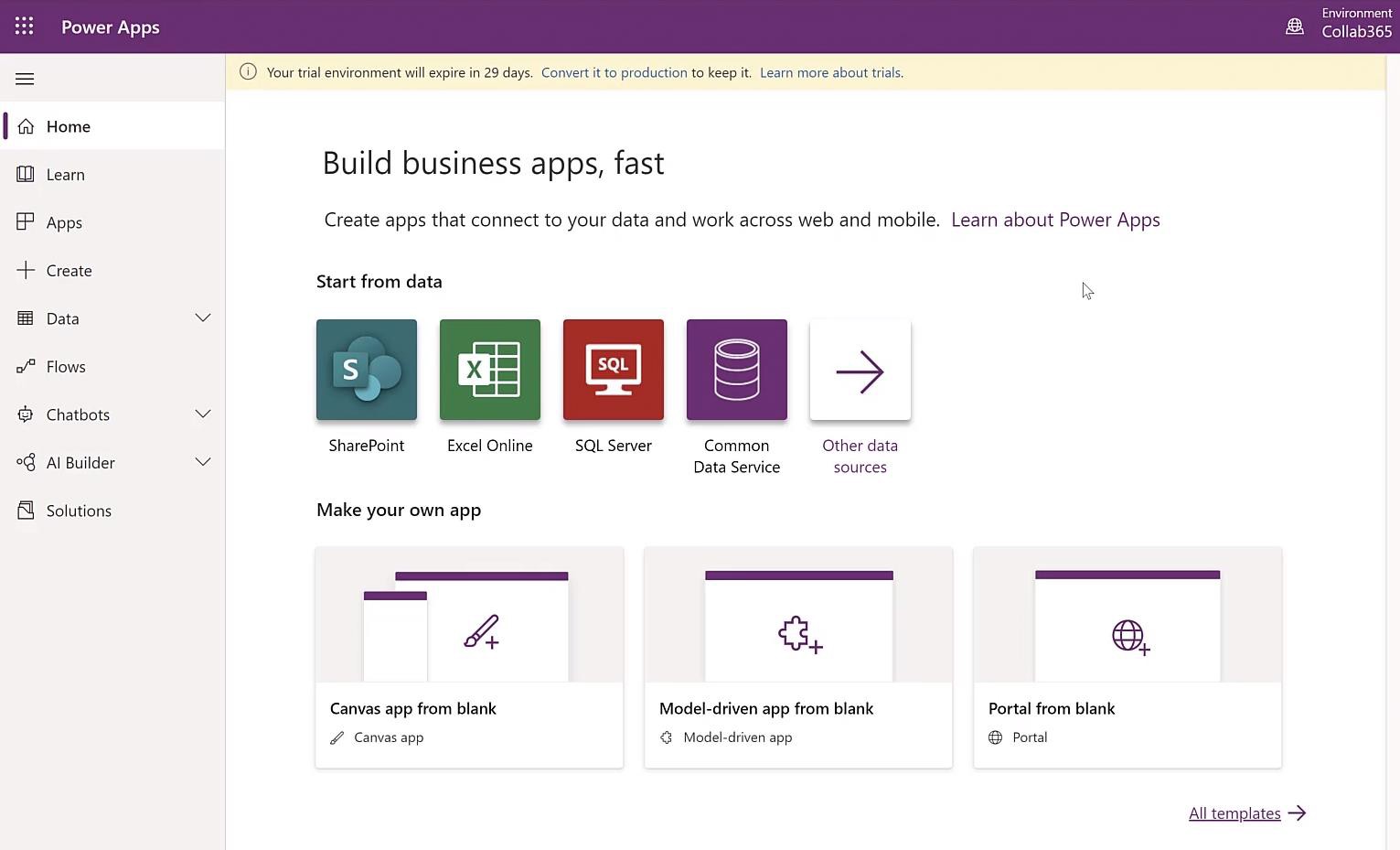Image resolution: width=1400 pixels, height=850 pixels.
Task: Collapse the left navigation hamburger menu
Action: (x=25, y=79)
